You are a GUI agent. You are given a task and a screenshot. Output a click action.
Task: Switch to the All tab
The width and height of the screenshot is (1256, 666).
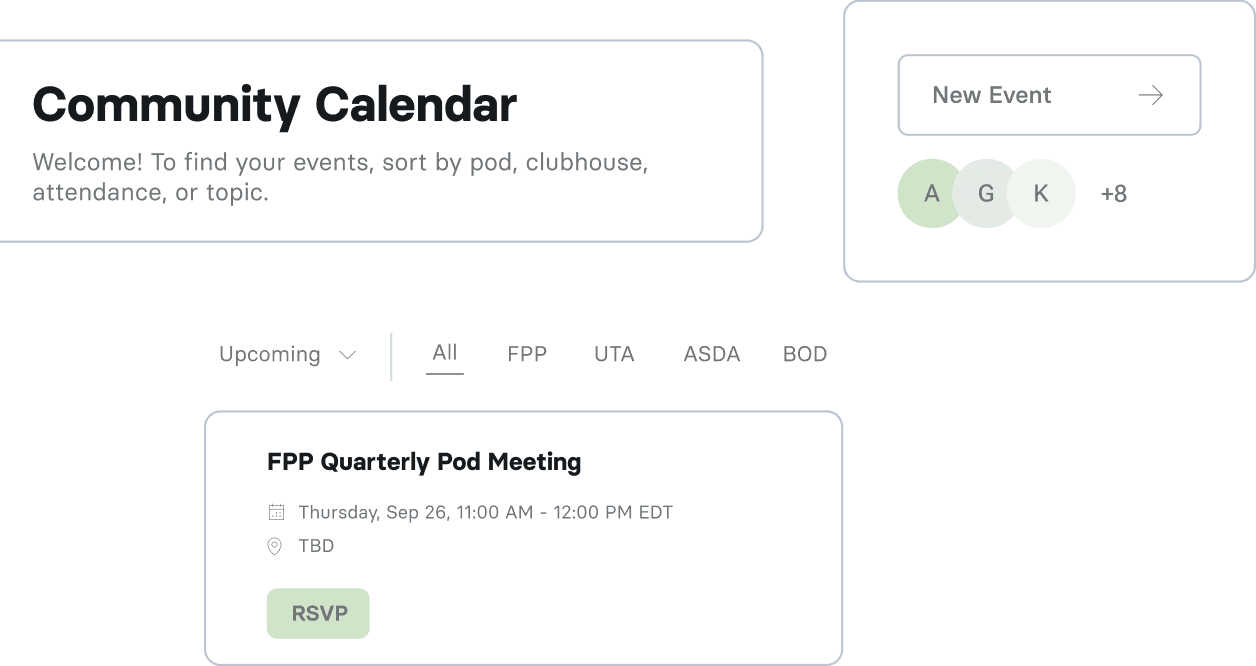coord(444,354)
